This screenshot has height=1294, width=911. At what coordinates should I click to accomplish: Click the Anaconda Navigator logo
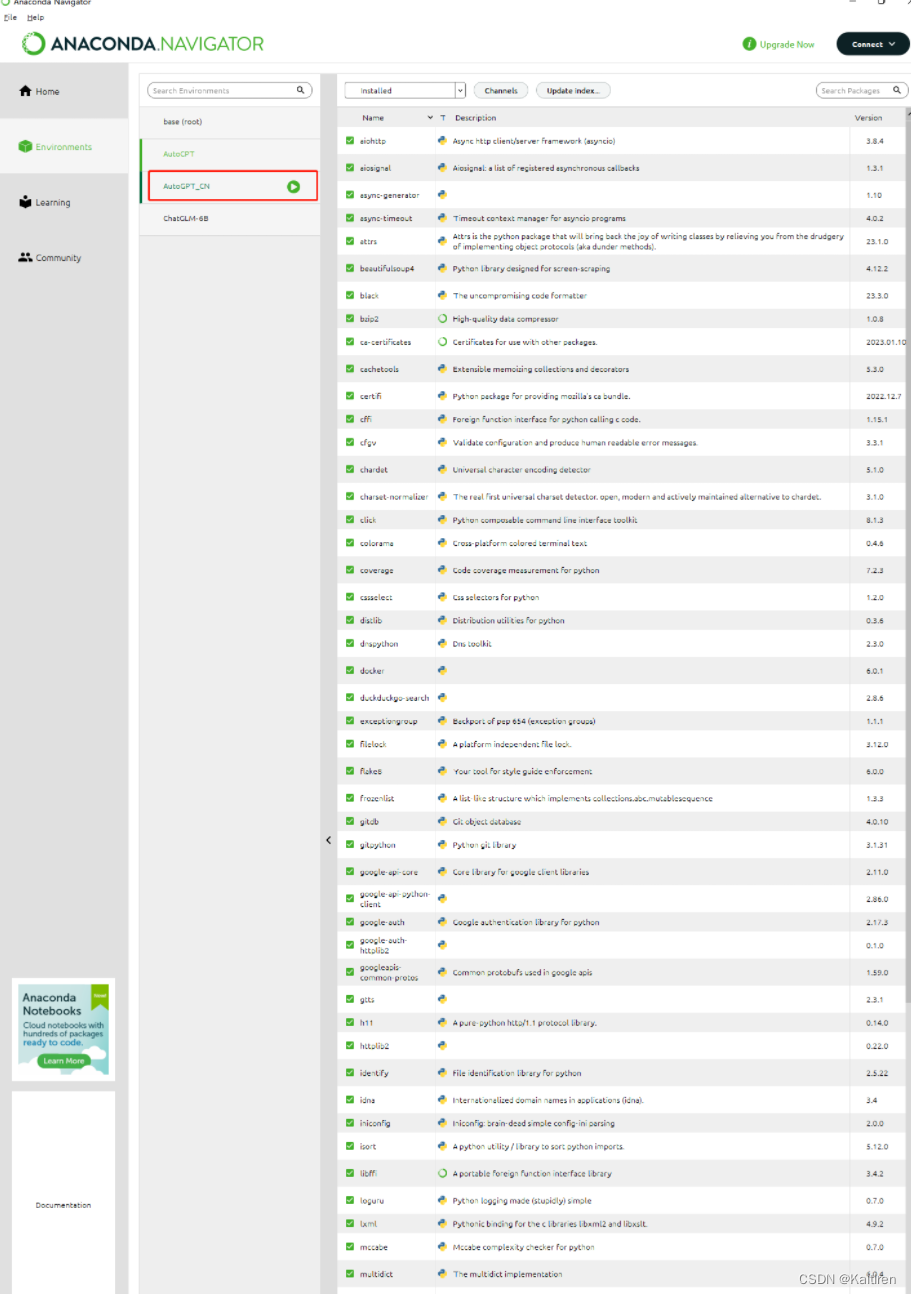coord(144,43)
